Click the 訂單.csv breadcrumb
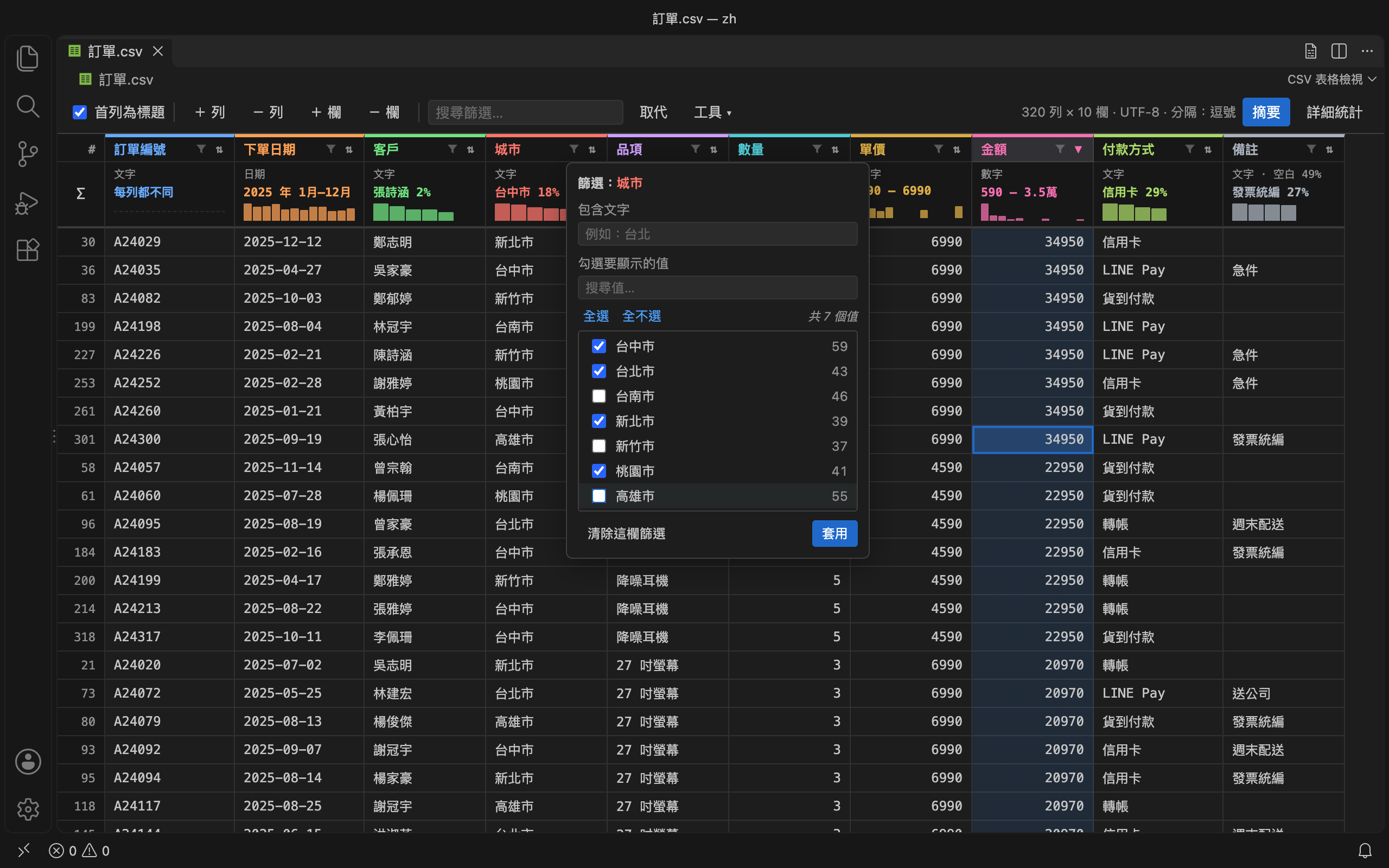 click(x=117, y=79)
